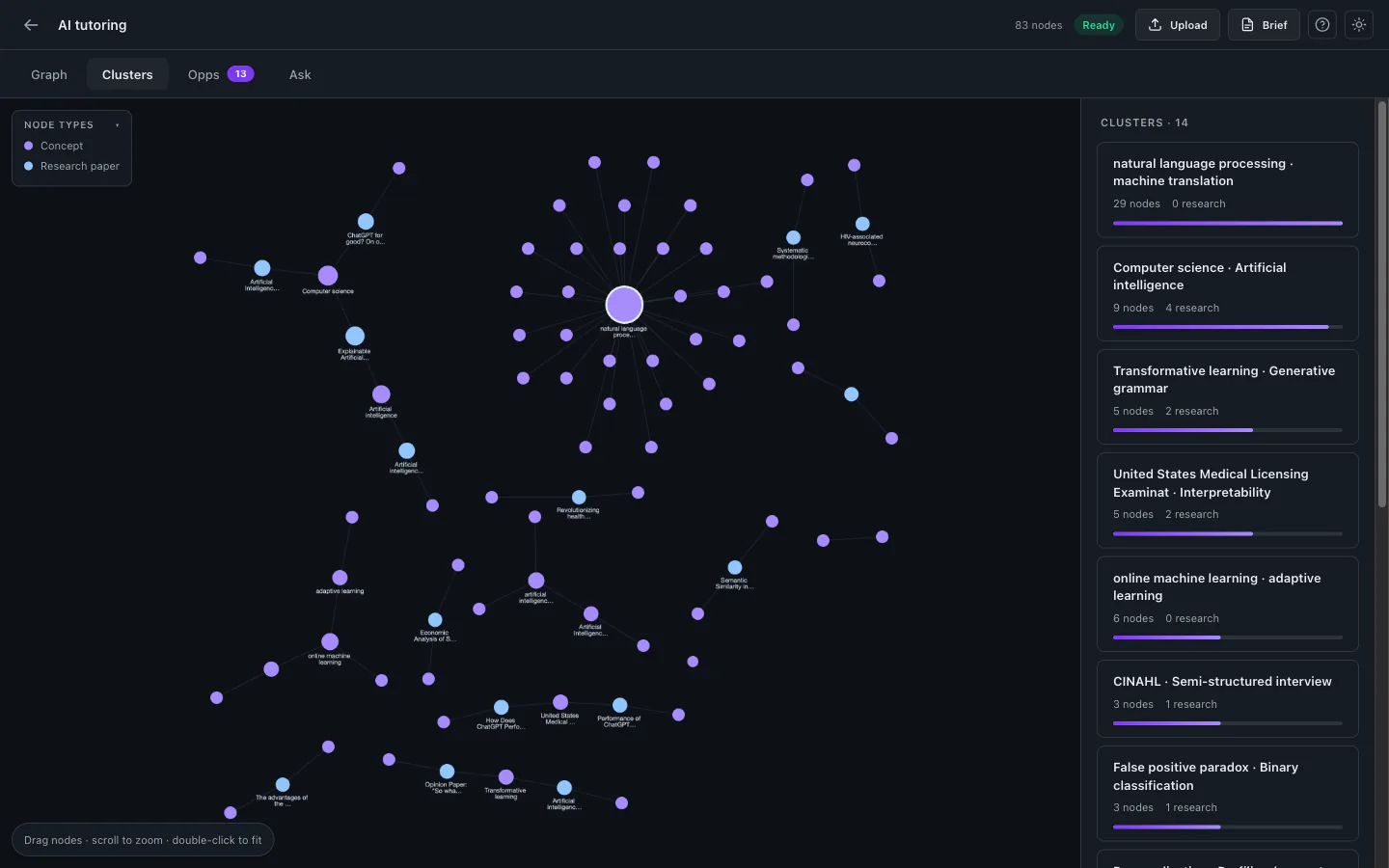Switch to the Graph tab

tap(49, 74)
